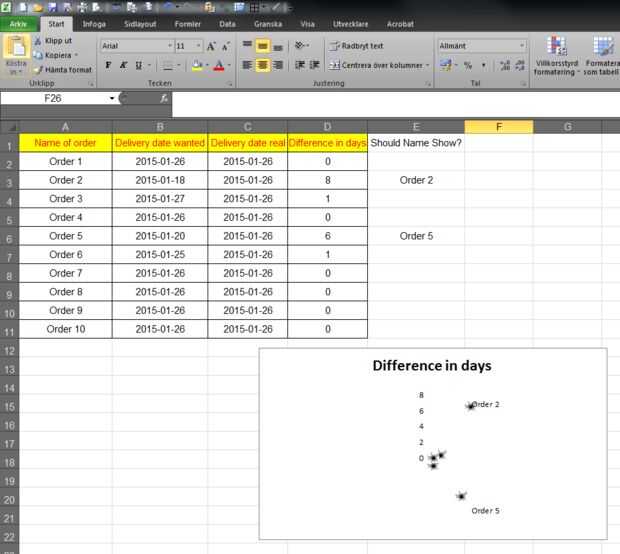
Task: Apply accounting number format
Action: (x=446, y=65)
